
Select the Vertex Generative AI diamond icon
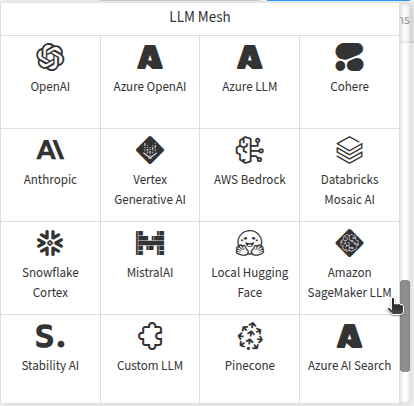tap(150, 150)
